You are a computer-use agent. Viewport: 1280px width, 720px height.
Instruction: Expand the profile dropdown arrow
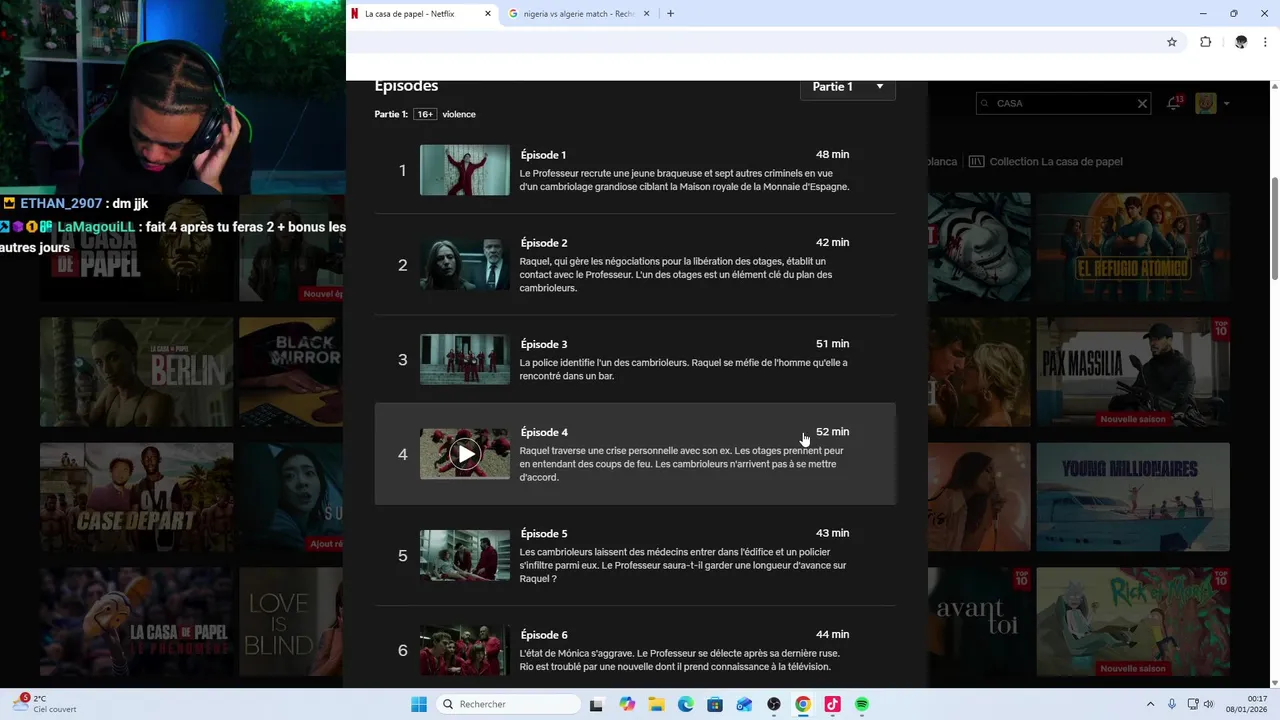point(1226,103)
